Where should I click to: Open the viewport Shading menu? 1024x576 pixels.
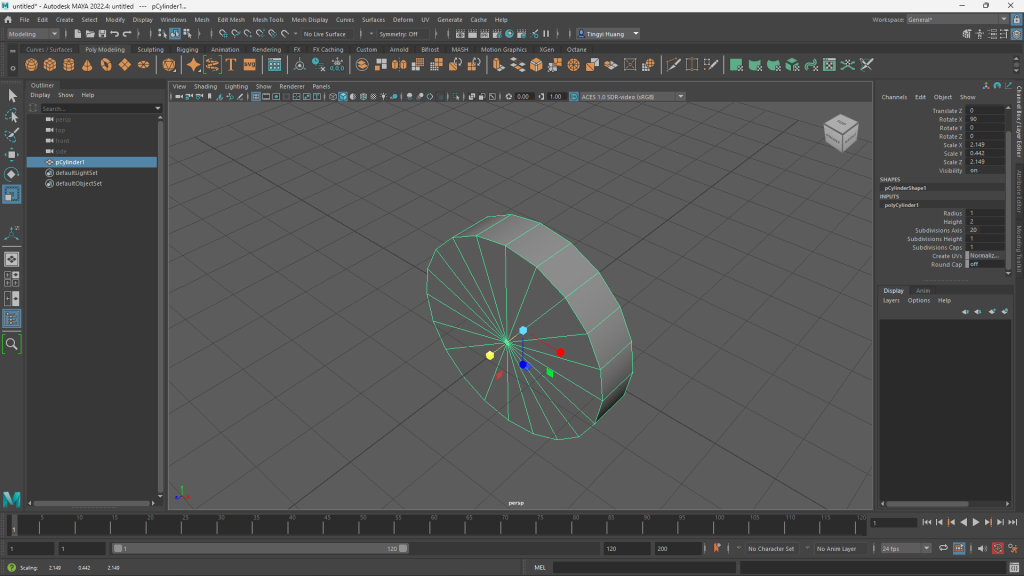pos(205,86)
